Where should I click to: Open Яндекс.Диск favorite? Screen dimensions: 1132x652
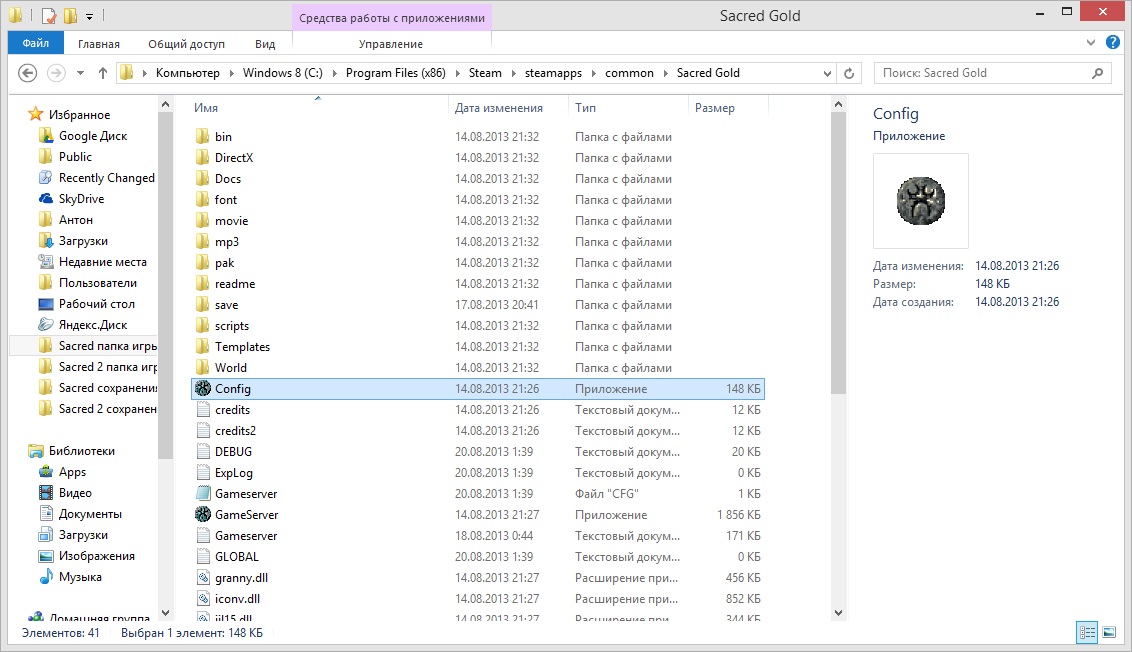click(92, 325)
